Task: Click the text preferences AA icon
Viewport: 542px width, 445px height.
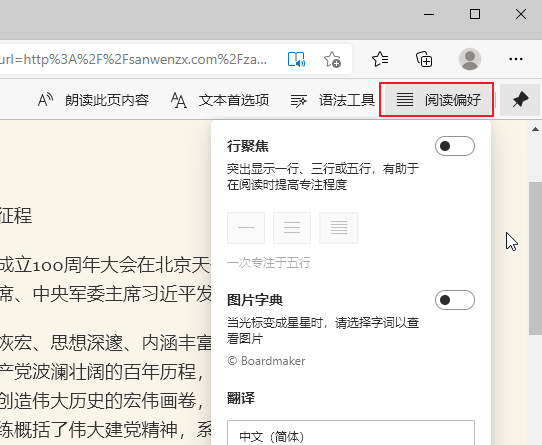Action: click(179, 100)
